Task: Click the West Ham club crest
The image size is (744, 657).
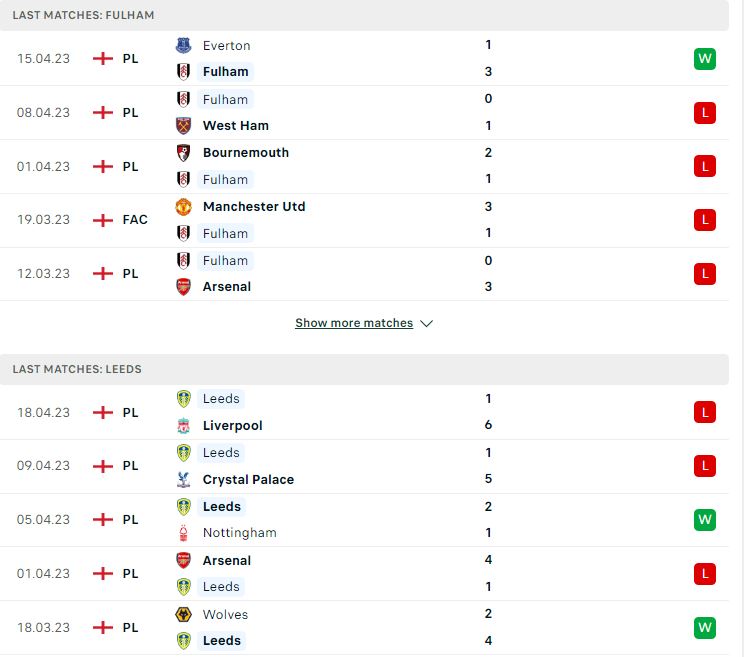Action: coord(183,126)
